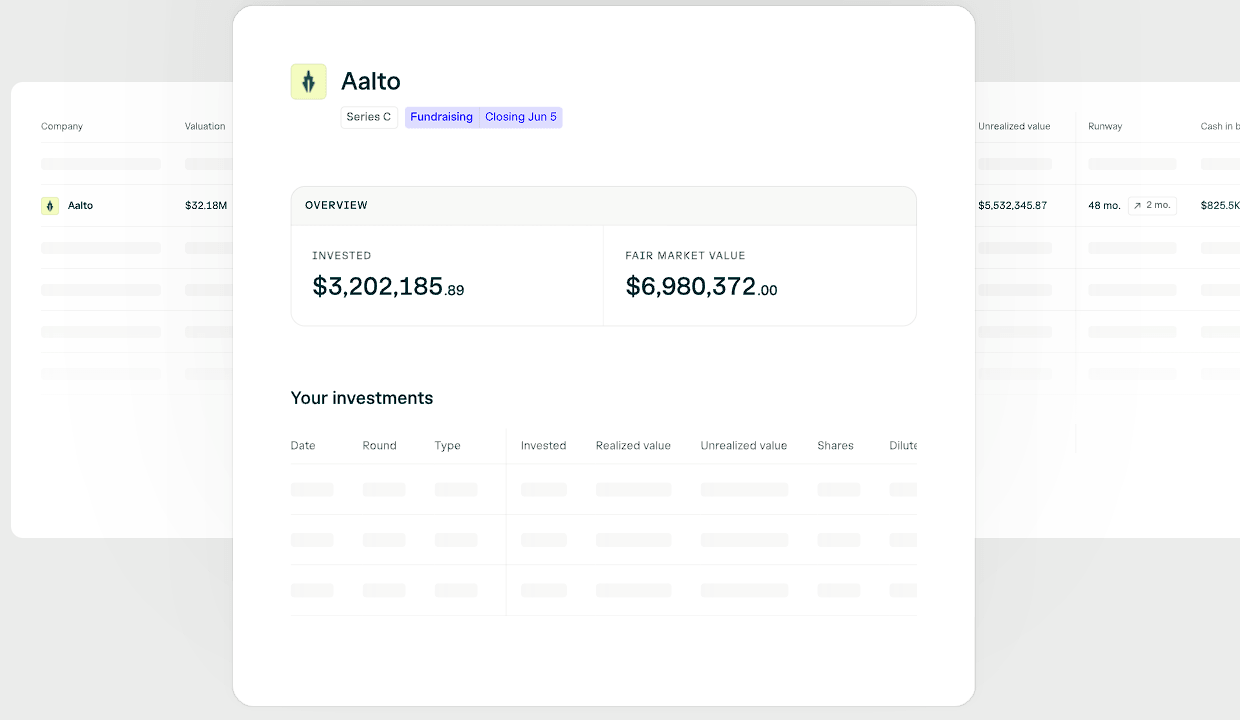
Task: Click the OVERVIEW section header
Action: (604, 206)
